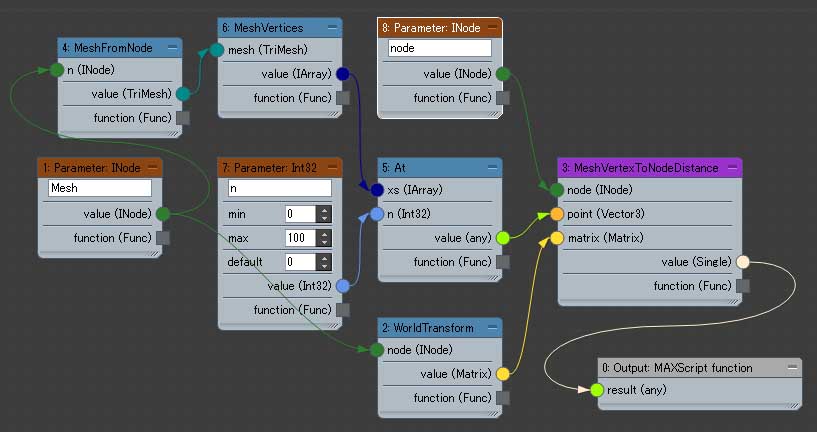Click function (Func) socket on node 1 Parameter

(x=163, y=238)
